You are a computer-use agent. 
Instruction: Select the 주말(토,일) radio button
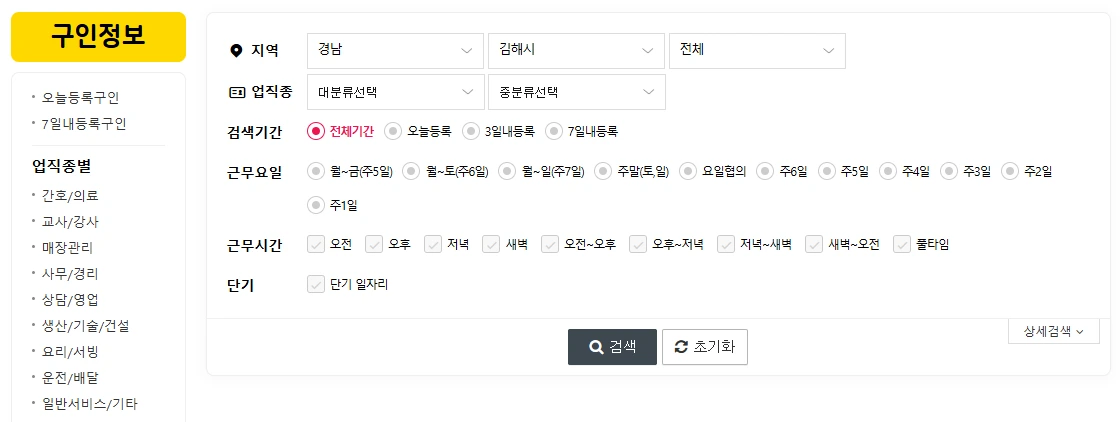604,171
